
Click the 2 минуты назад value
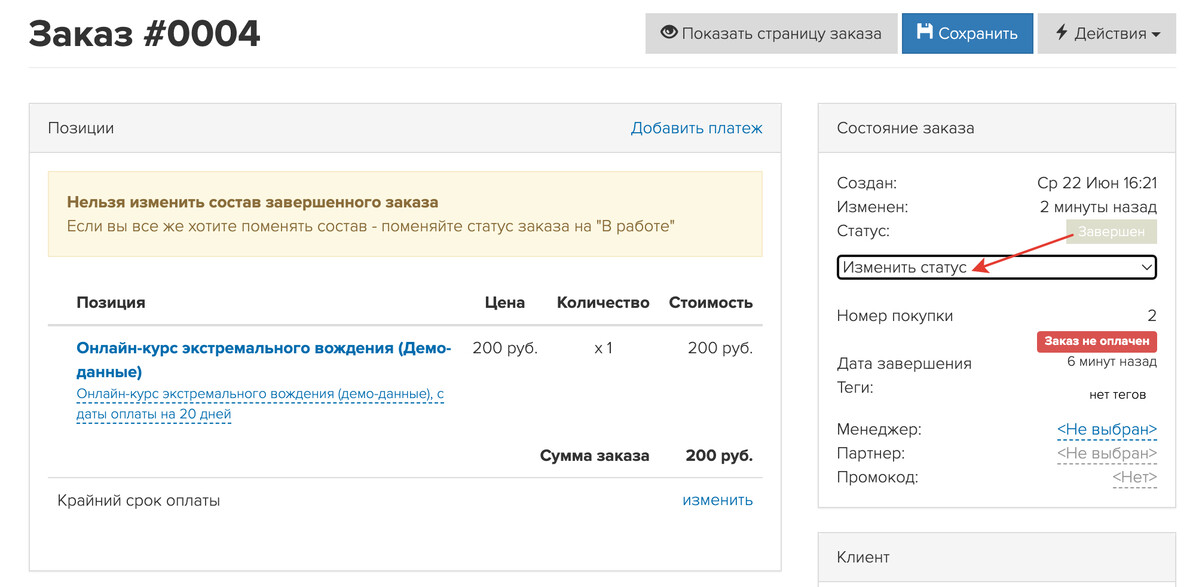[x=1098, y=207]
